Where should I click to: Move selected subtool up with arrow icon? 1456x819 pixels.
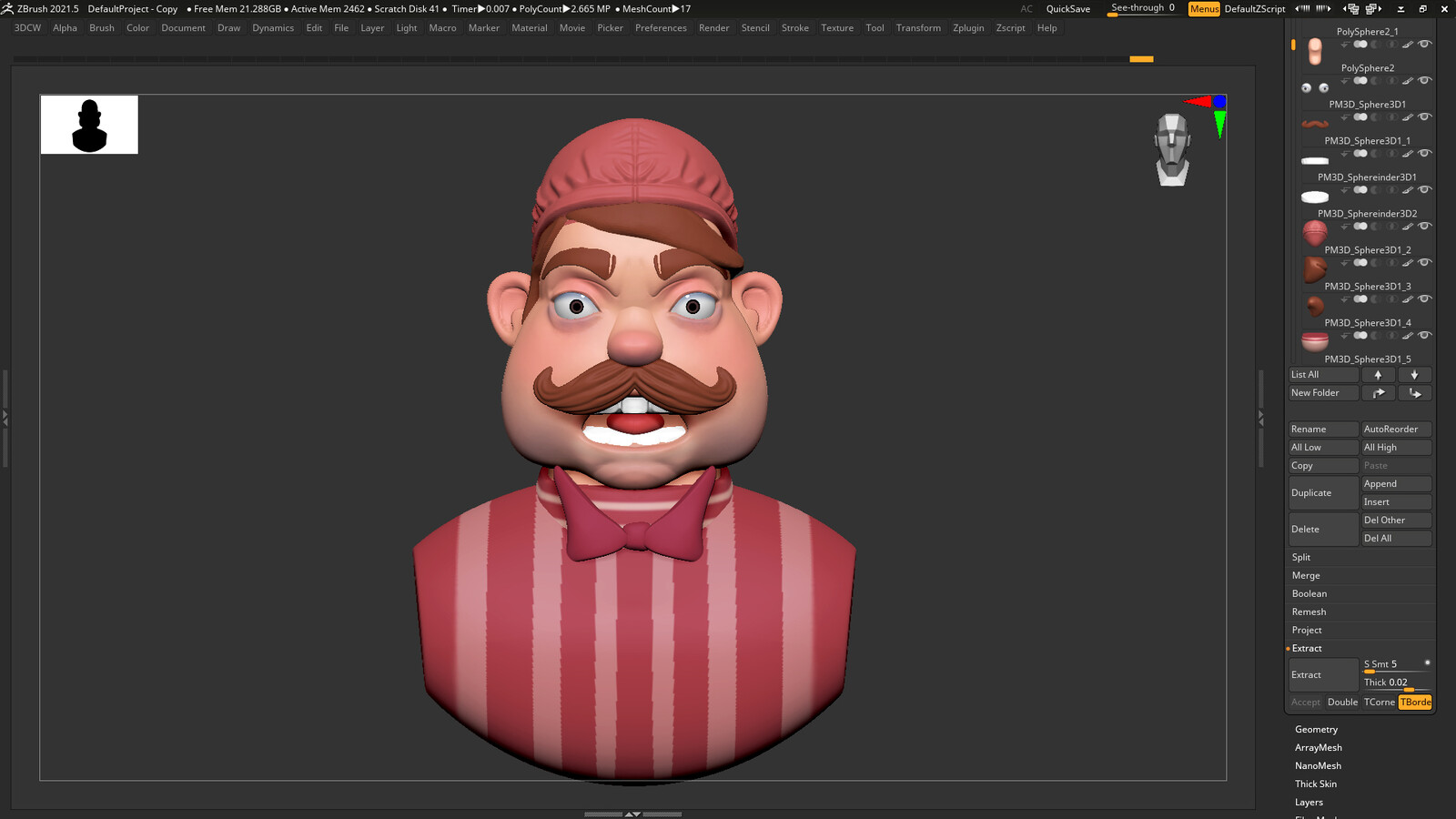1378,375
